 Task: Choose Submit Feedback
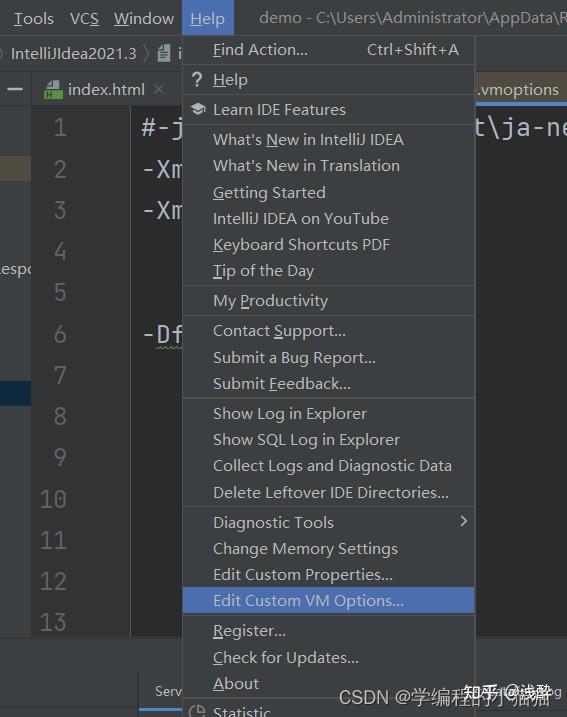(x=328, y=384)
